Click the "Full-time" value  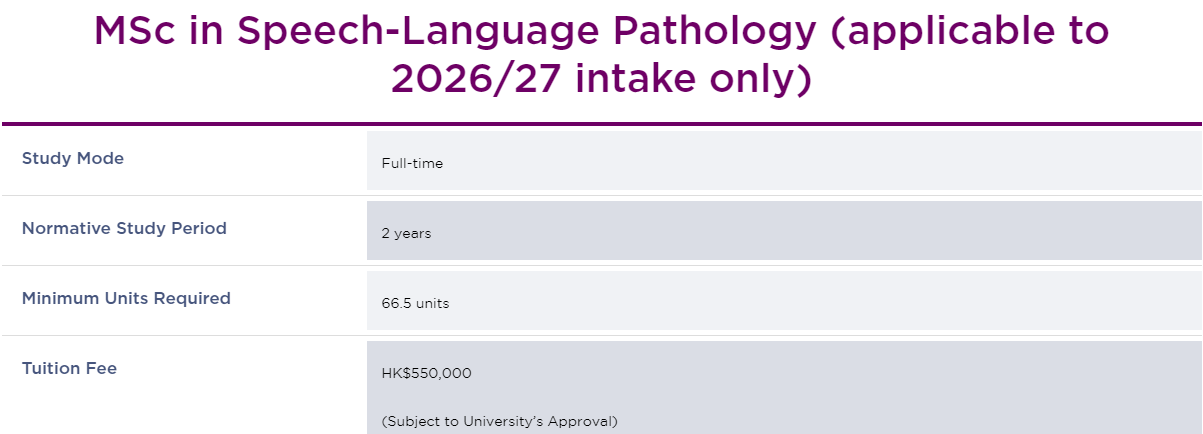click(412, 163)
